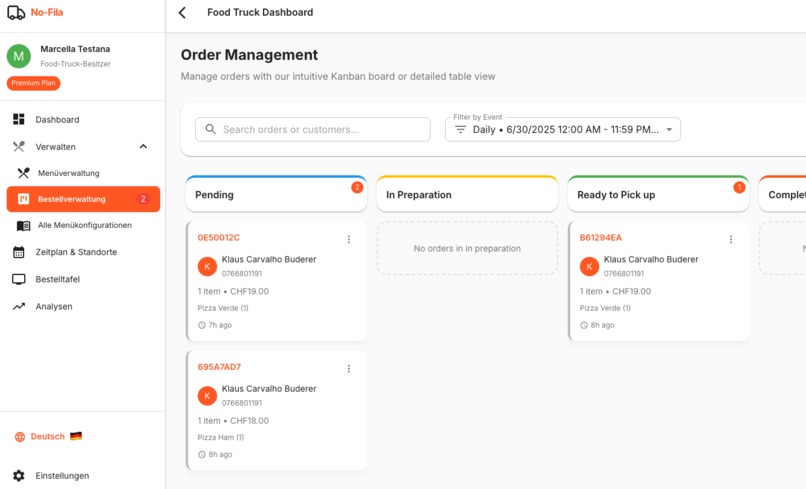Screen dimensions: 806x489
Task: Click the Bestellverwaltung count badge '2'
Action: pyautogui.click(x=143, y=199)
